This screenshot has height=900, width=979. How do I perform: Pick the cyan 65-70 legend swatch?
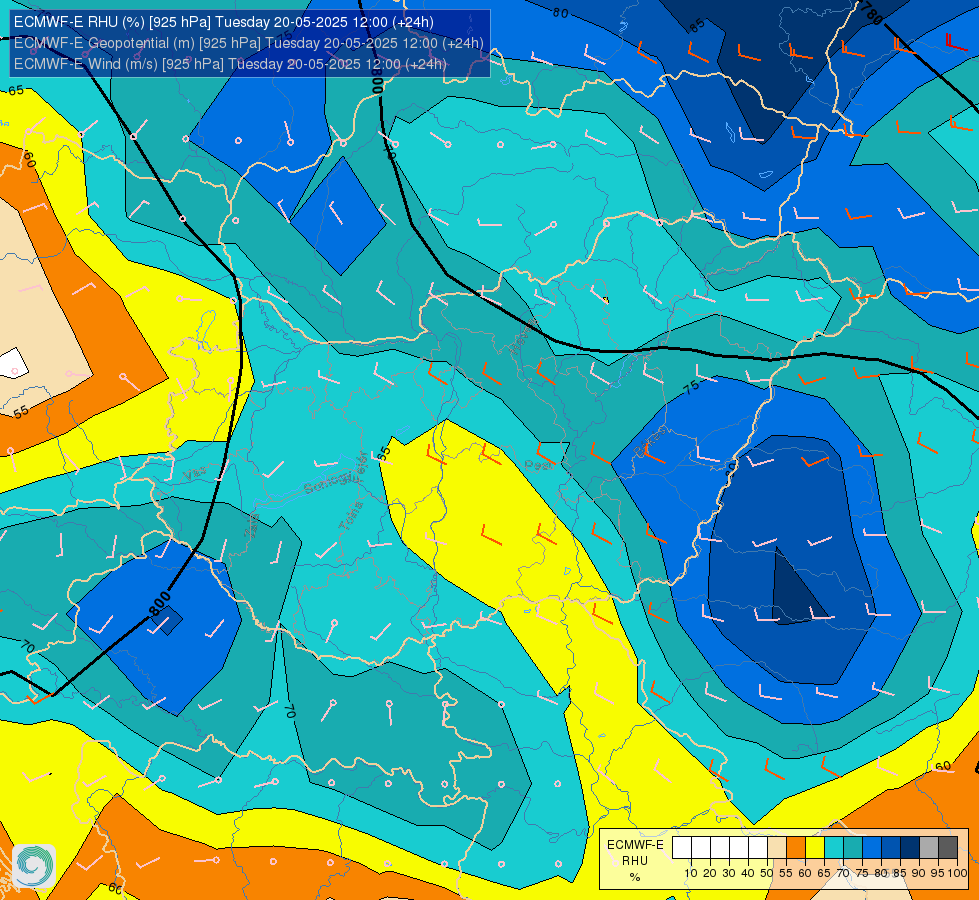tap(834, 848)
